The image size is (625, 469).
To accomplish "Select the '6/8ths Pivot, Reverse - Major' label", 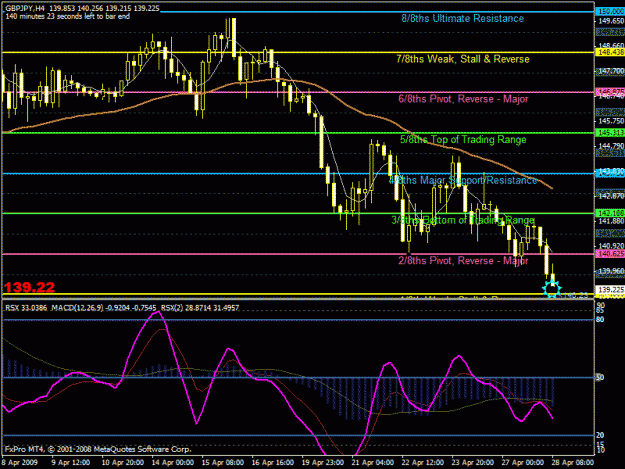I will (x=463, y=99).
